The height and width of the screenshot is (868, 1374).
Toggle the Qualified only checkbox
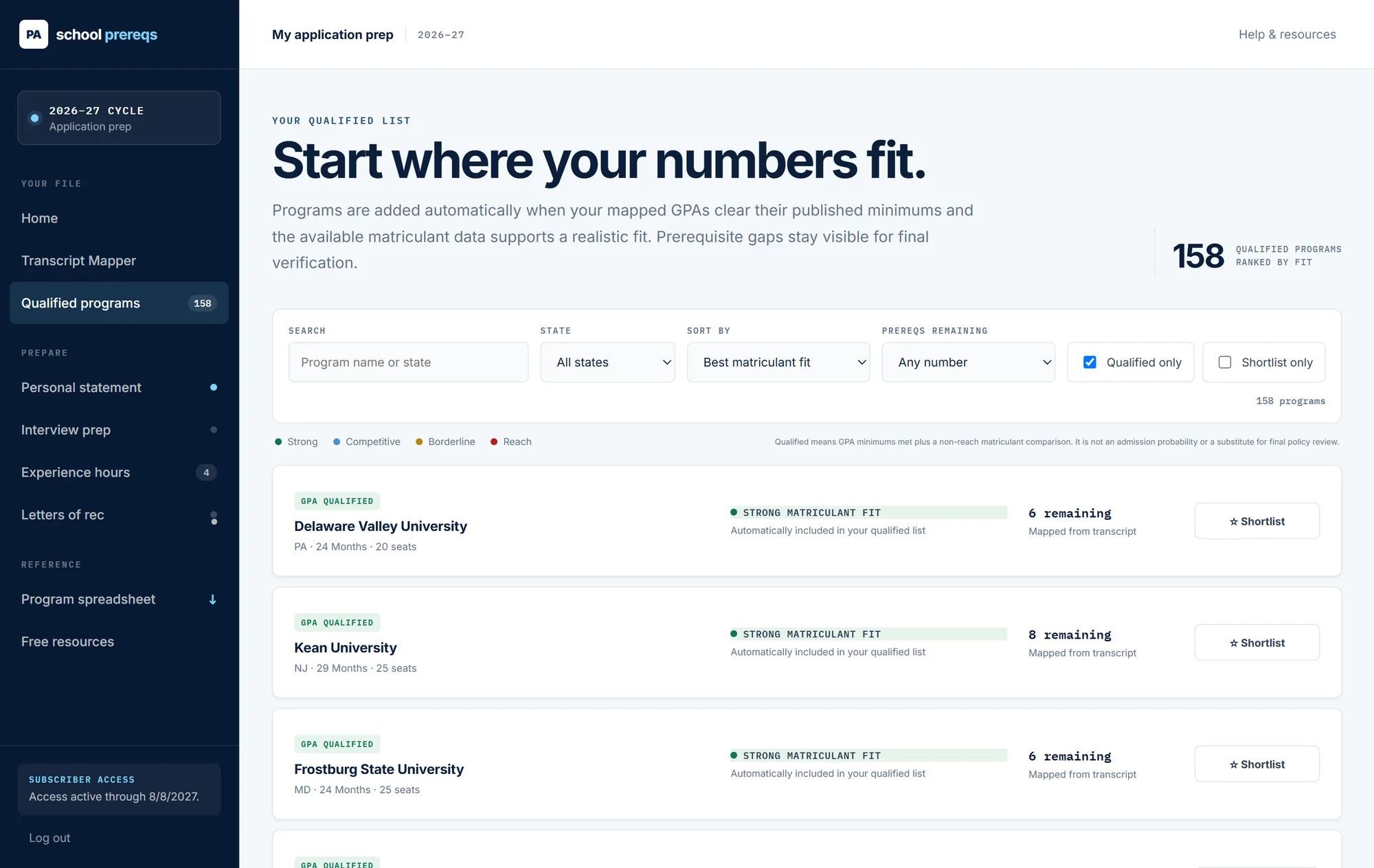tap(1090, 362)
